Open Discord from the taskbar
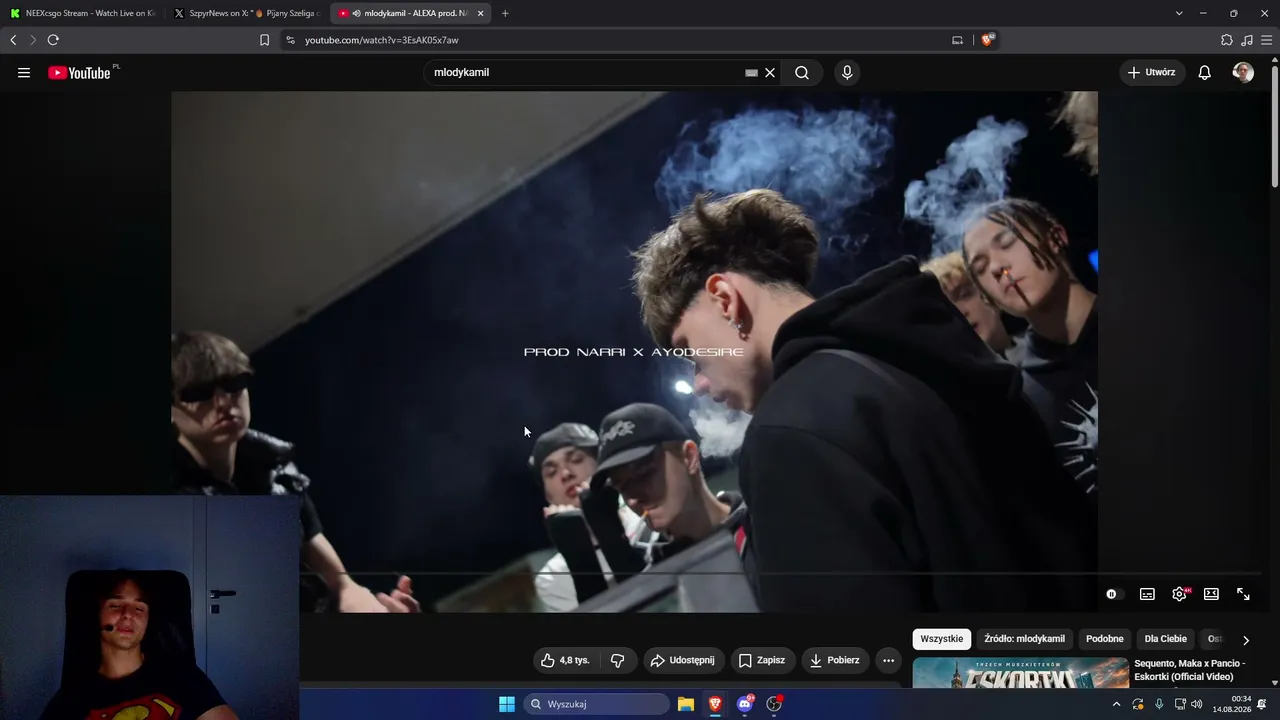The height and width of the screenshot is (720, 1280). (745, 704)
